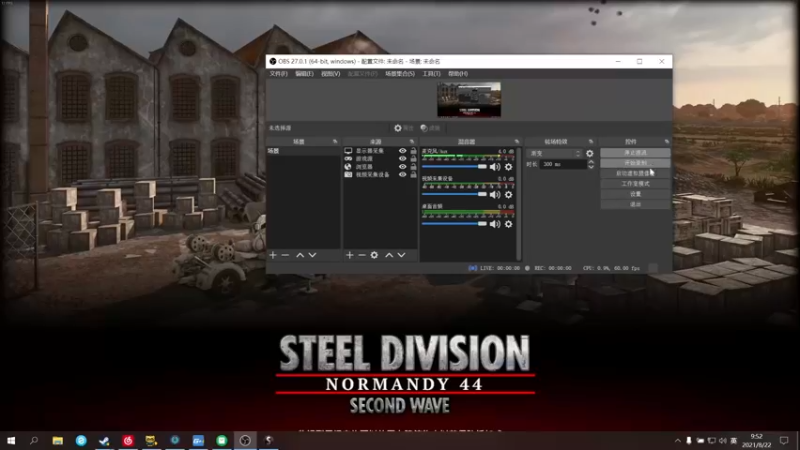This screenshot has height=450, width=800.
Task: Click the 300 ms duration input field
Action: click(563, 164)
